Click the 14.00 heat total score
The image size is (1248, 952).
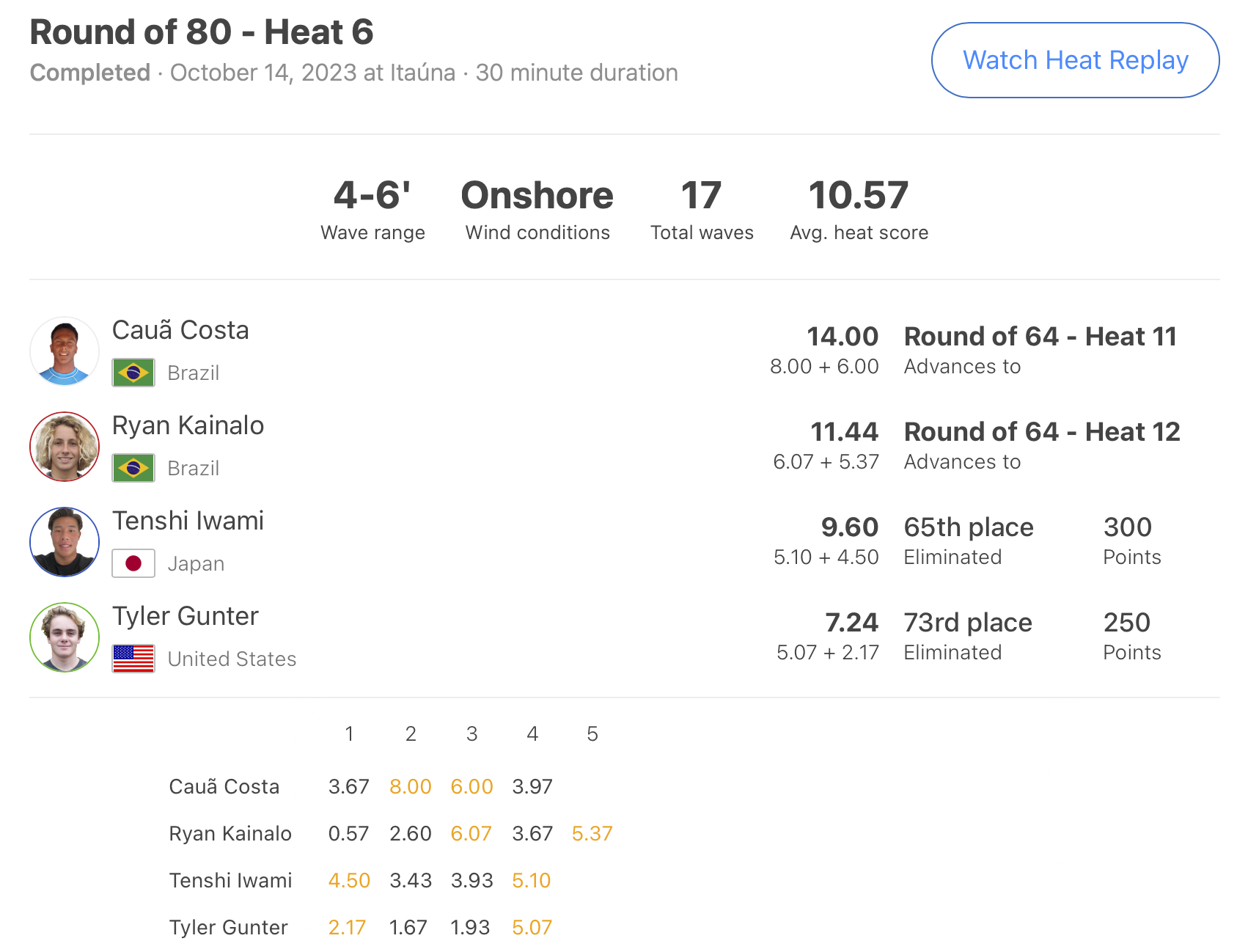[x=843, y=337]
